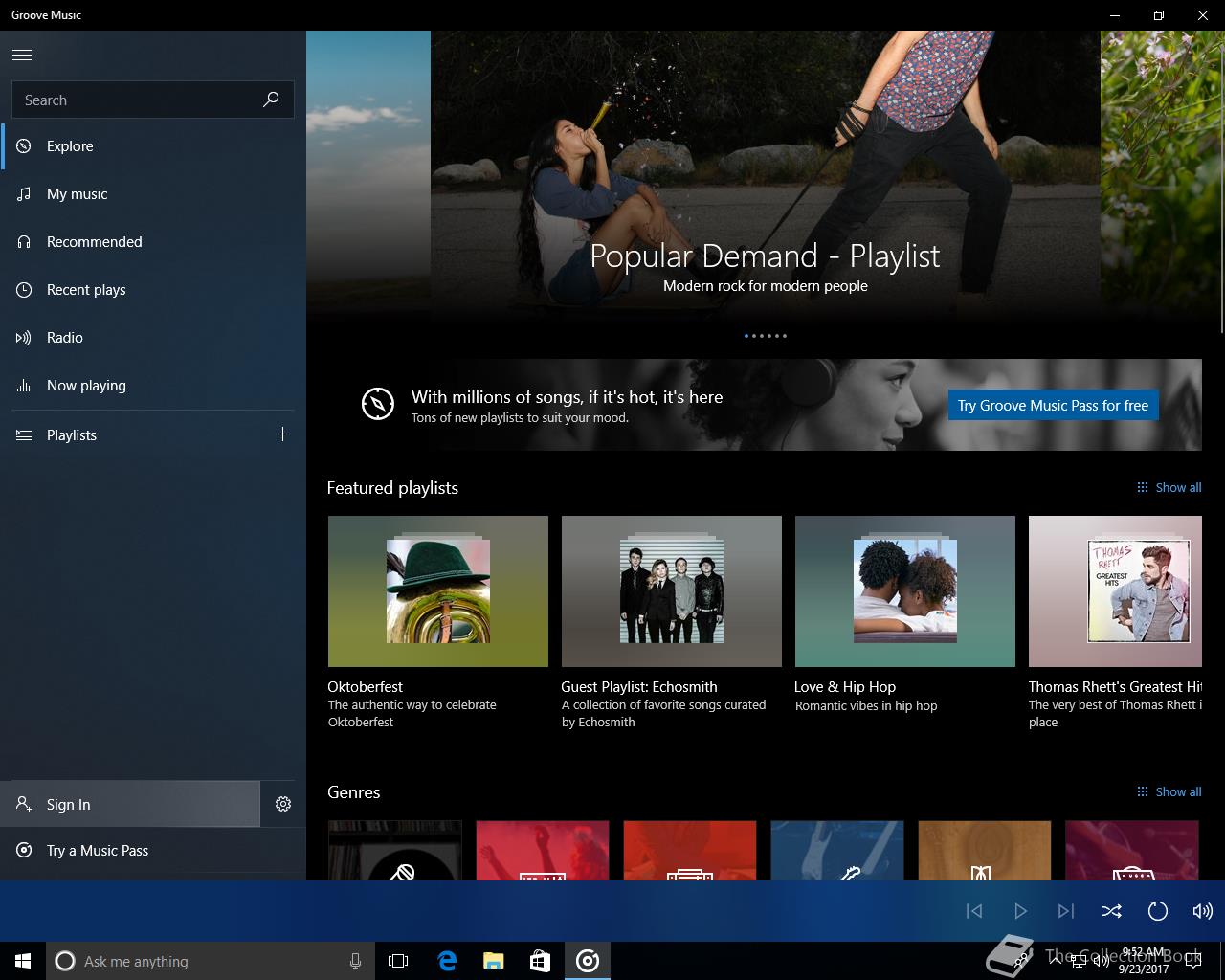The width and height of the screenshot is (1225, 980).
Task: Toggle repeat playback
Action: click(x=1158, y=911)
